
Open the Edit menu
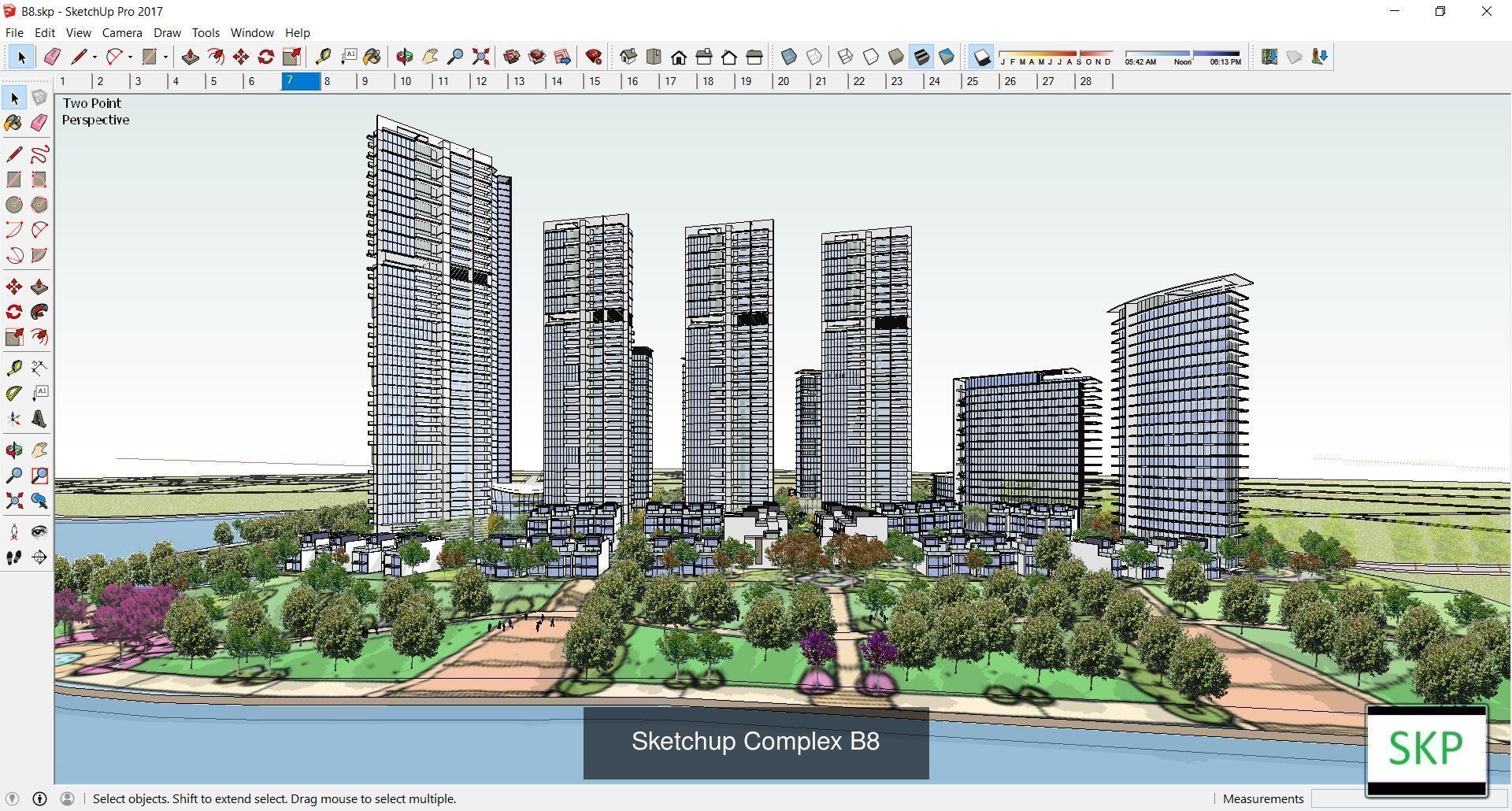[45, 33]
